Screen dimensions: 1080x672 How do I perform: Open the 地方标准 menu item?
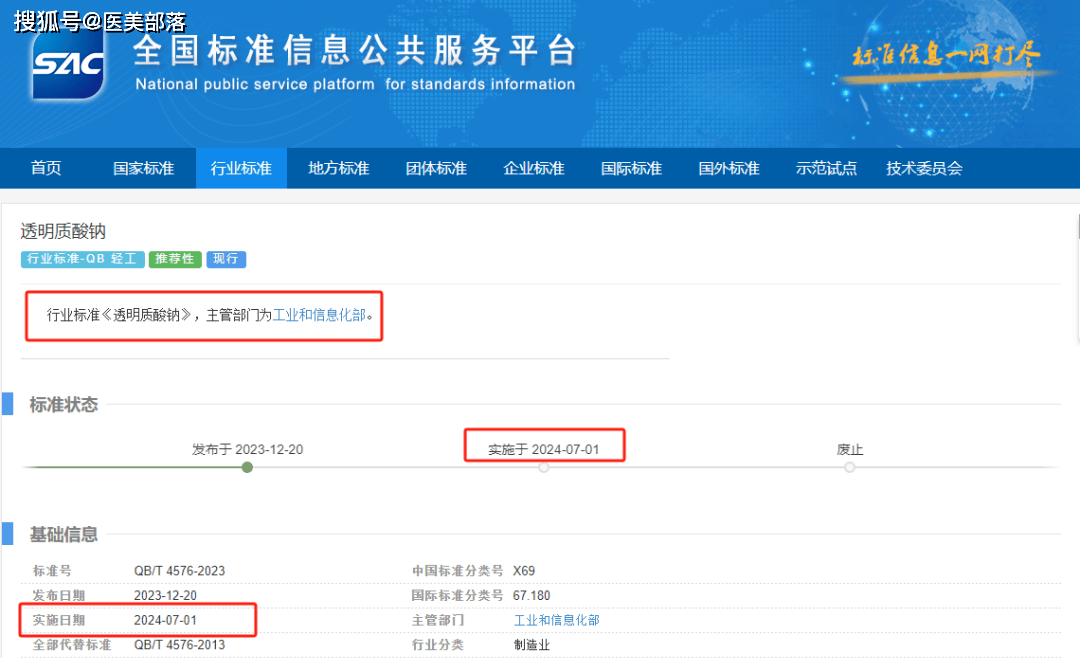pyautogui.click(x=338, y=168)
